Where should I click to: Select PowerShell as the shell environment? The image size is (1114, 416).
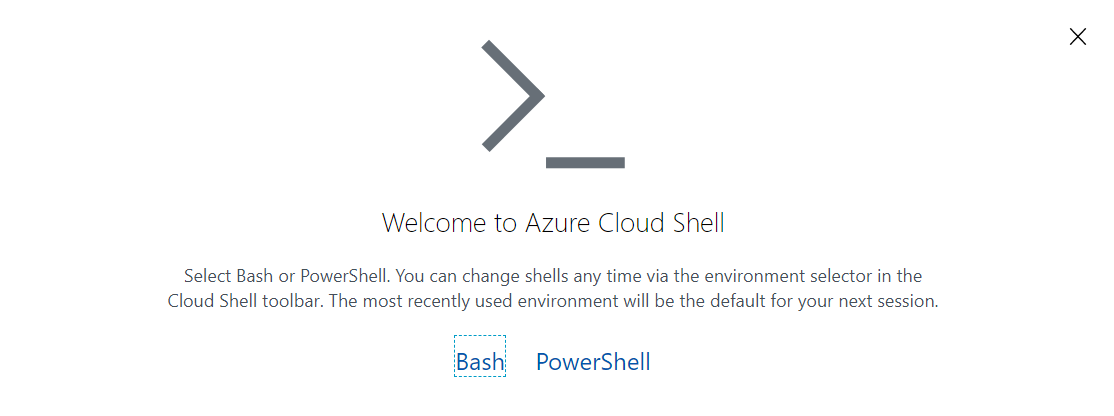tap(593, 361)
